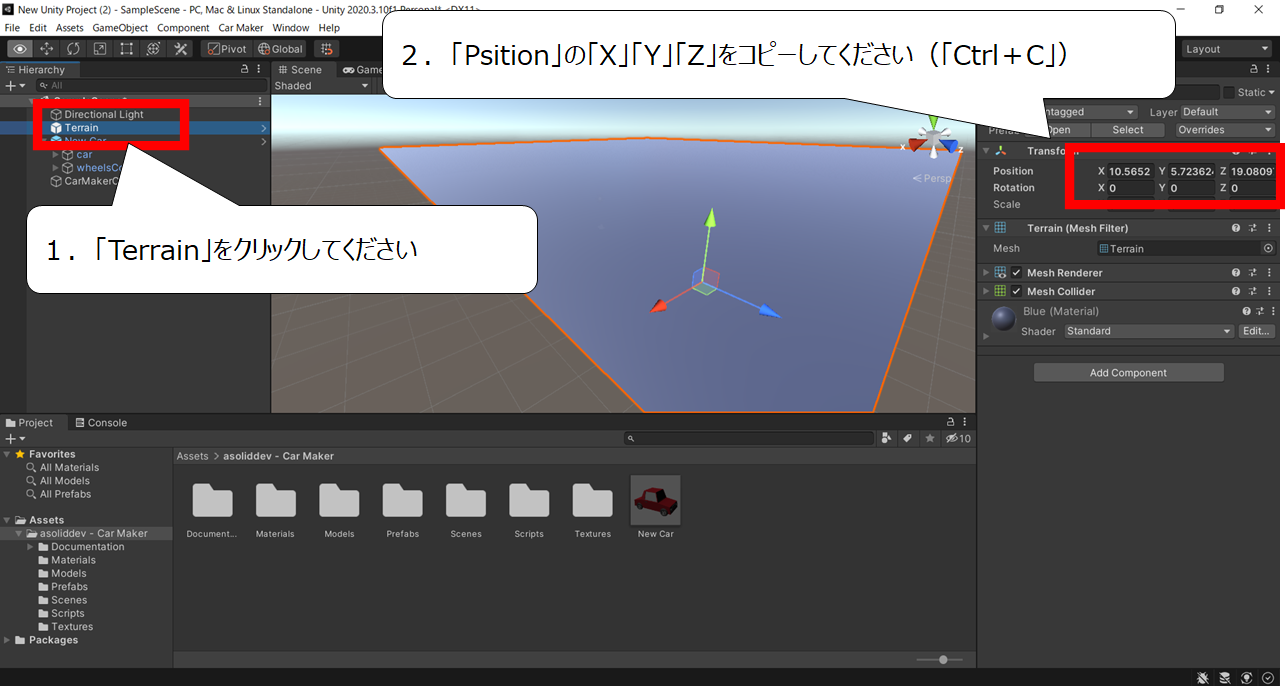The image size is (1285, 686).
Task: Toggle the Mesh Renderer enabled checkbox
Action: [x=1017, y=273]
